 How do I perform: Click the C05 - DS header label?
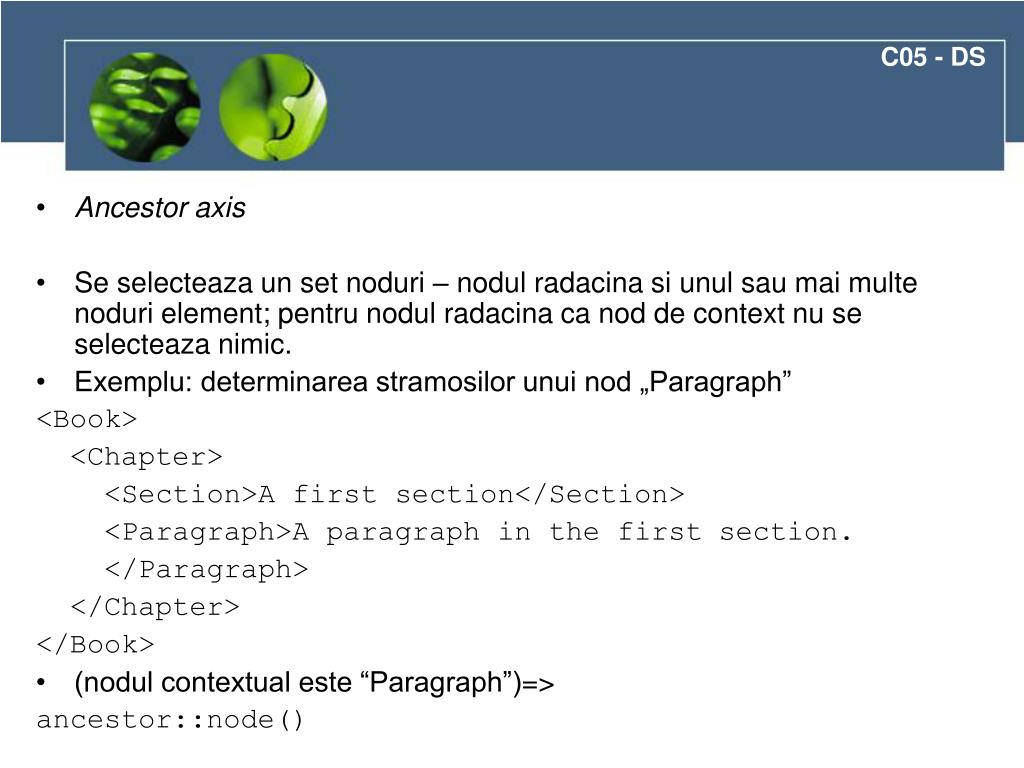coord(933,57)
